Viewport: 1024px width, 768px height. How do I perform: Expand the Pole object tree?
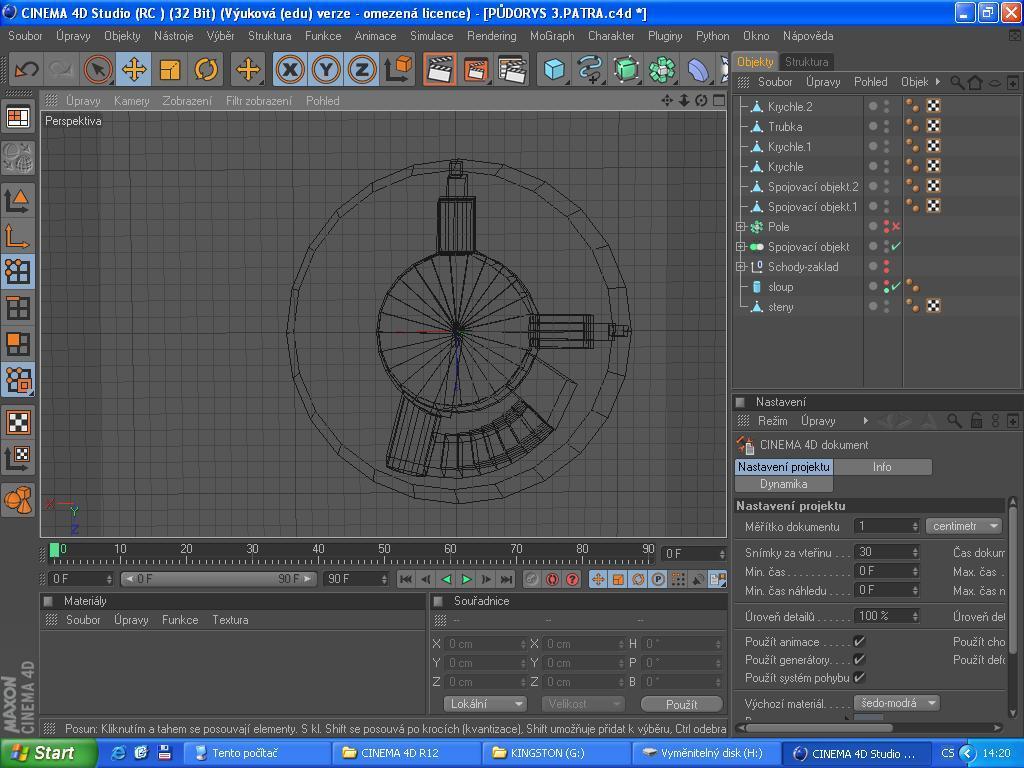coord(741,227)
